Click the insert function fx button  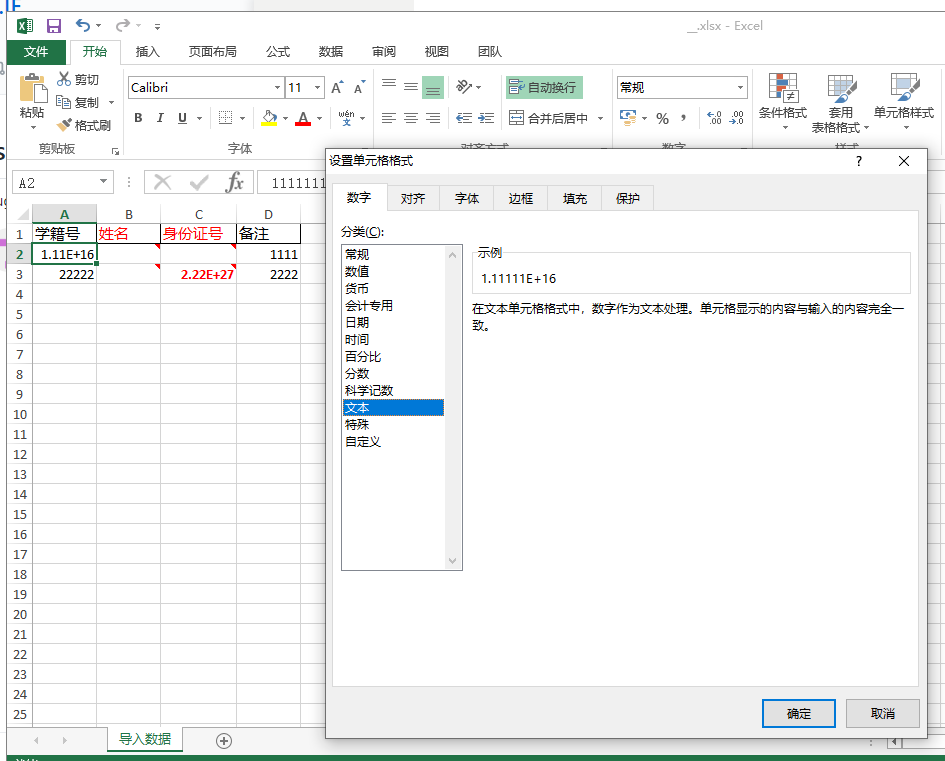click(234, 181)
